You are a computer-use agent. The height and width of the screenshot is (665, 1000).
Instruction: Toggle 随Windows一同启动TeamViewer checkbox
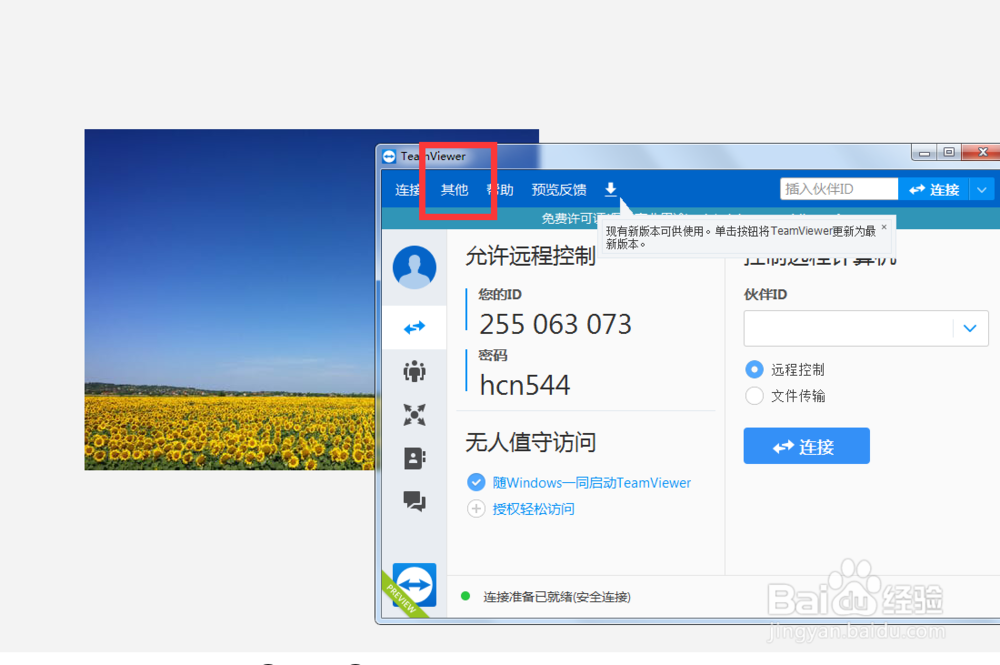476,483
